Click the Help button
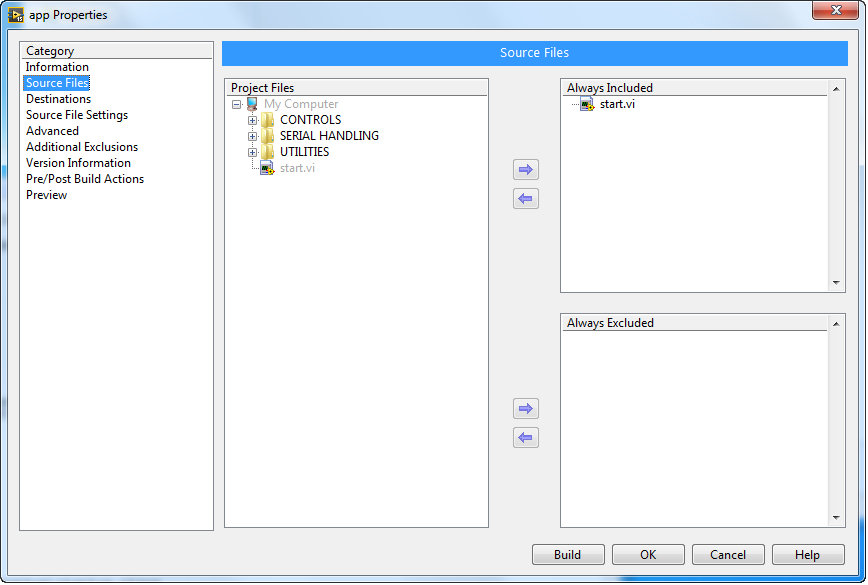 tap(808, 555)
